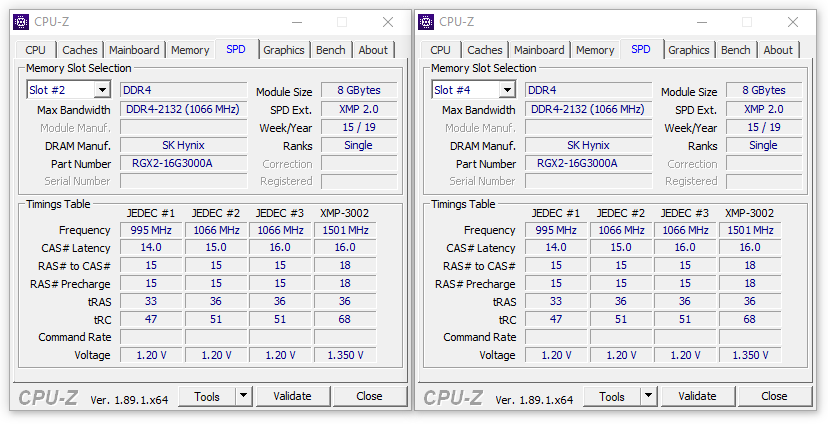828x425 pixels.
Task: Click the Part Number RGX2-16G3000A field in left window
Action: (183, 163)
